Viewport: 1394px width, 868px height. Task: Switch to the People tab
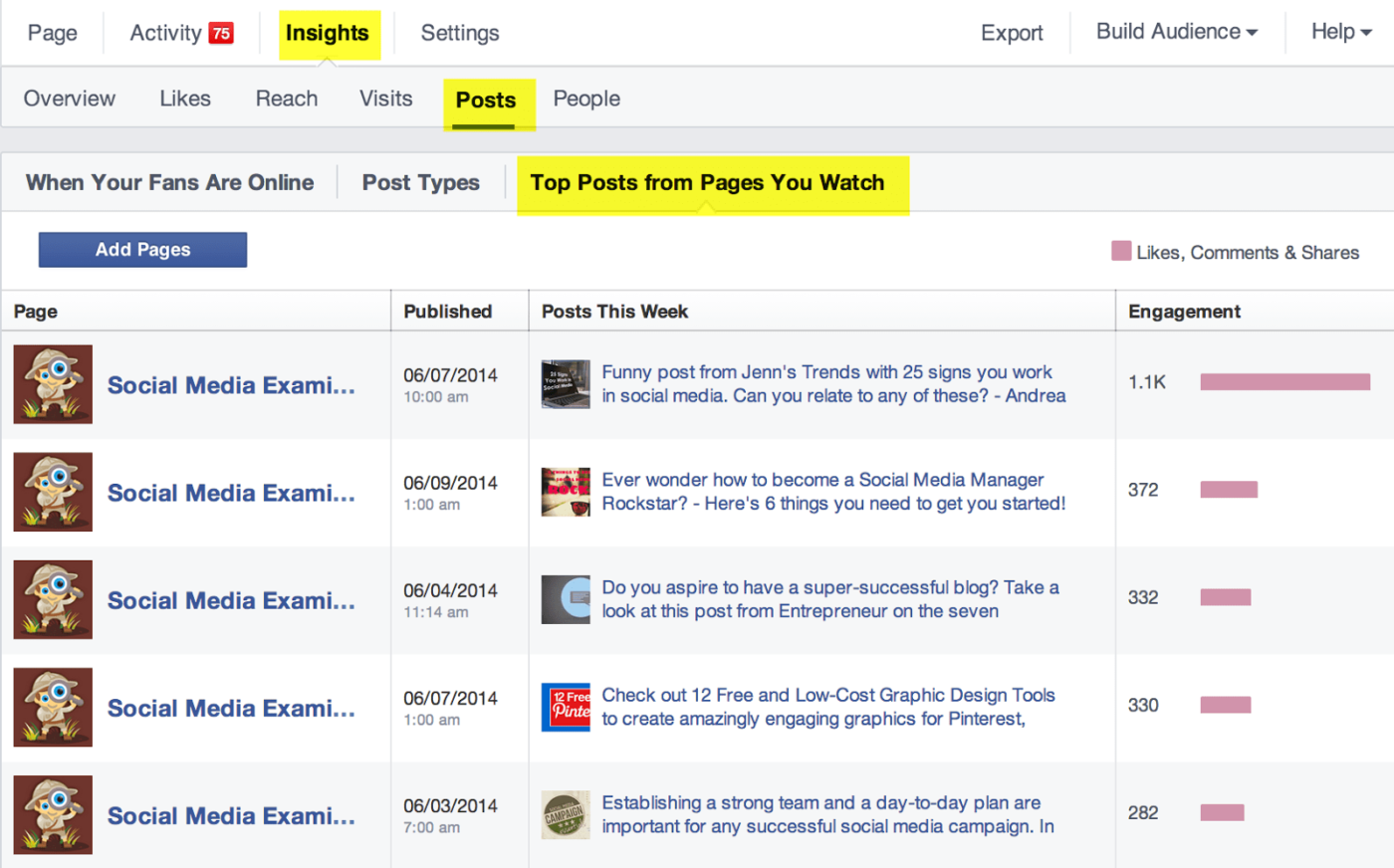tap(586, 98)
